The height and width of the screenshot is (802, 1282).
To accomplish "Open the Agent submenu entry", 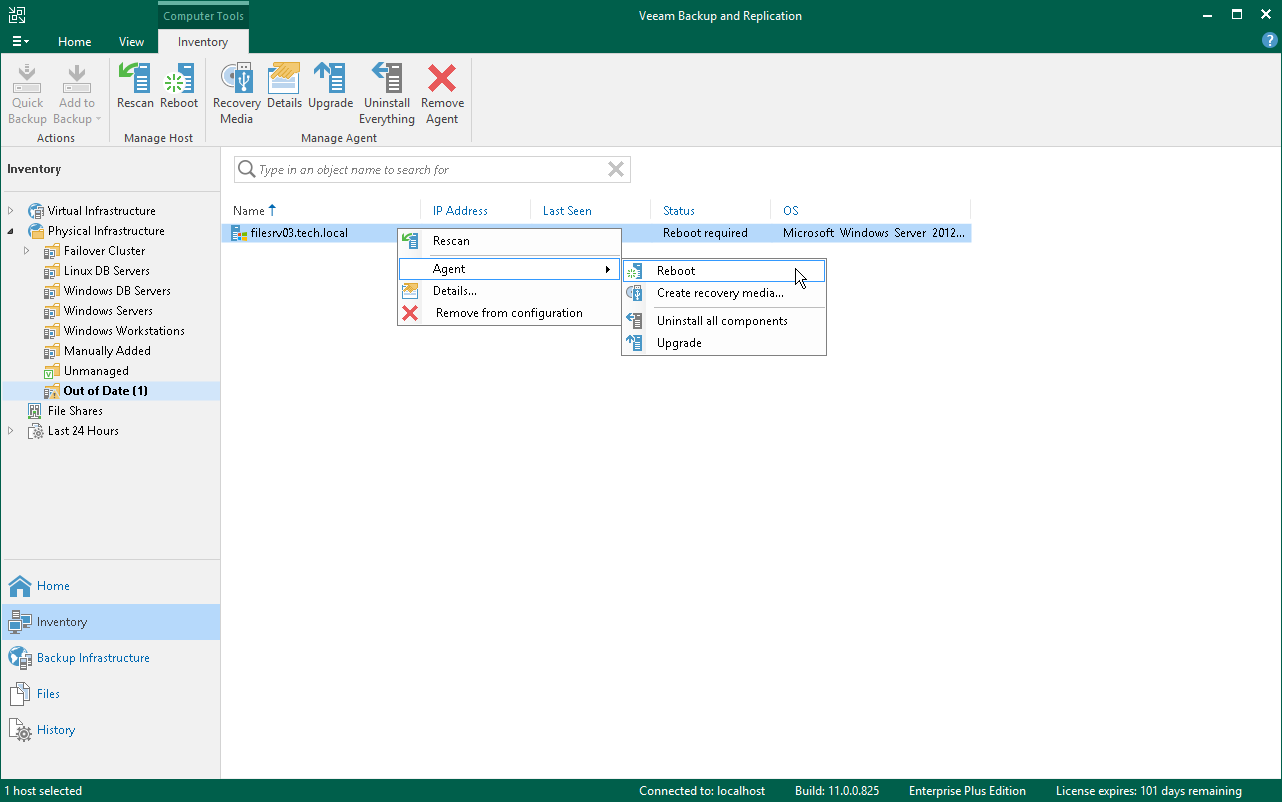I will tap(509, 269).
